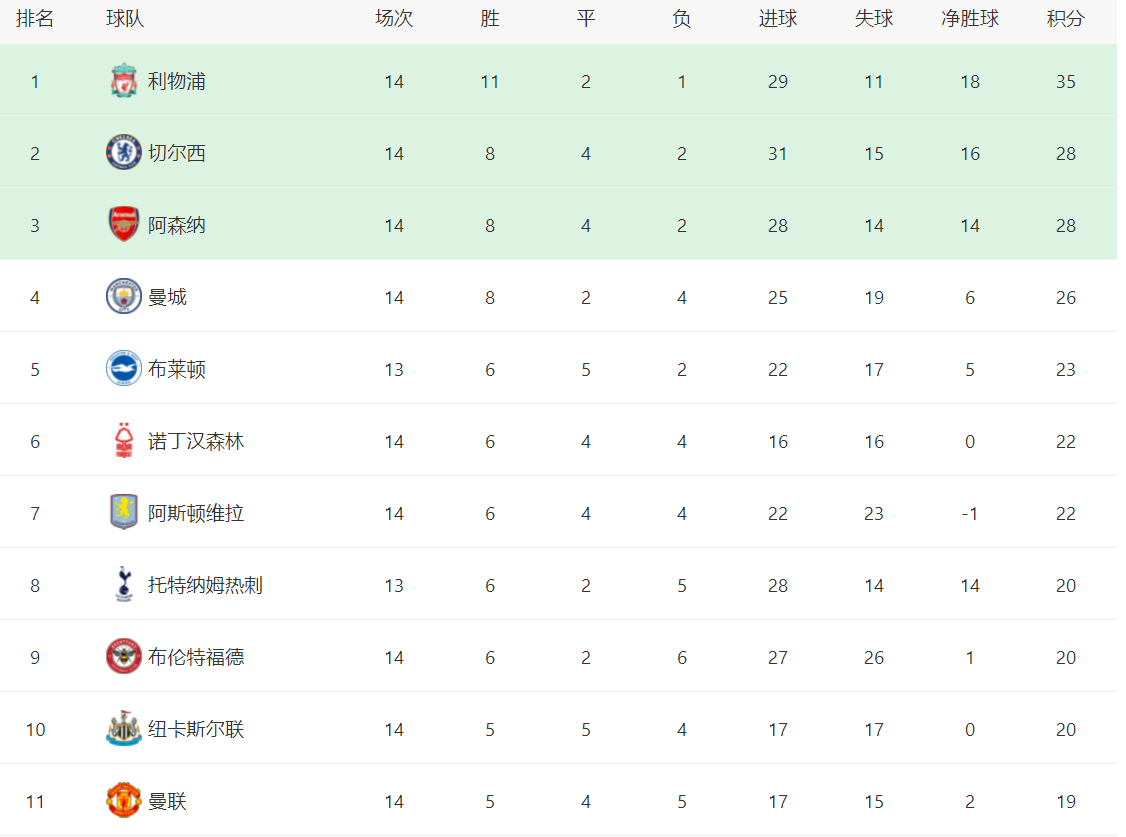Image resolution: width=1126 pixels, height=837 pixels.
Task: Click the Newcastle United crest icon
Action: tap(124, 729)
